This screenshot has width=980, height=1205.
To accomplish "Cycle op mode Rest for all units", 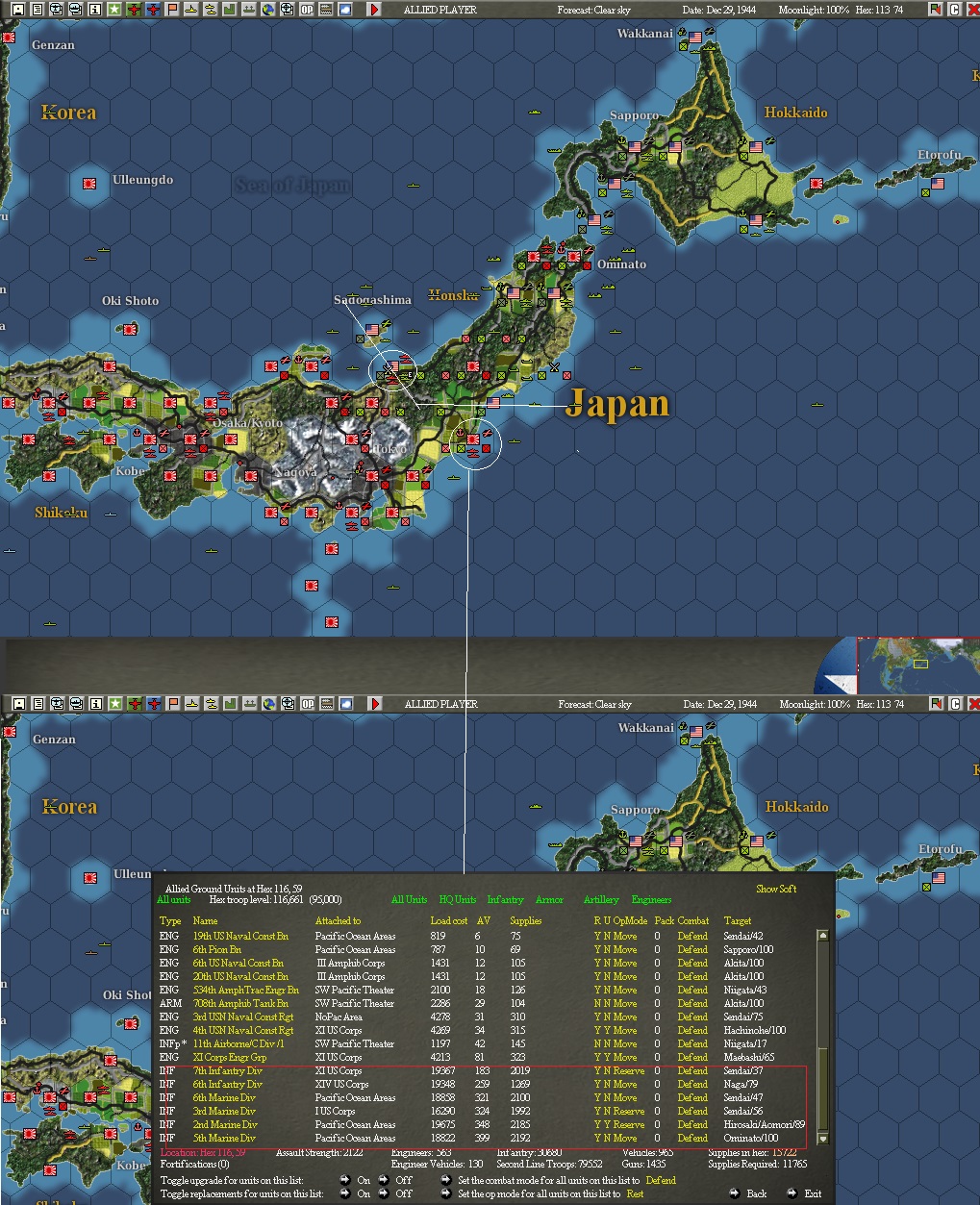I will pos(635,1193).
